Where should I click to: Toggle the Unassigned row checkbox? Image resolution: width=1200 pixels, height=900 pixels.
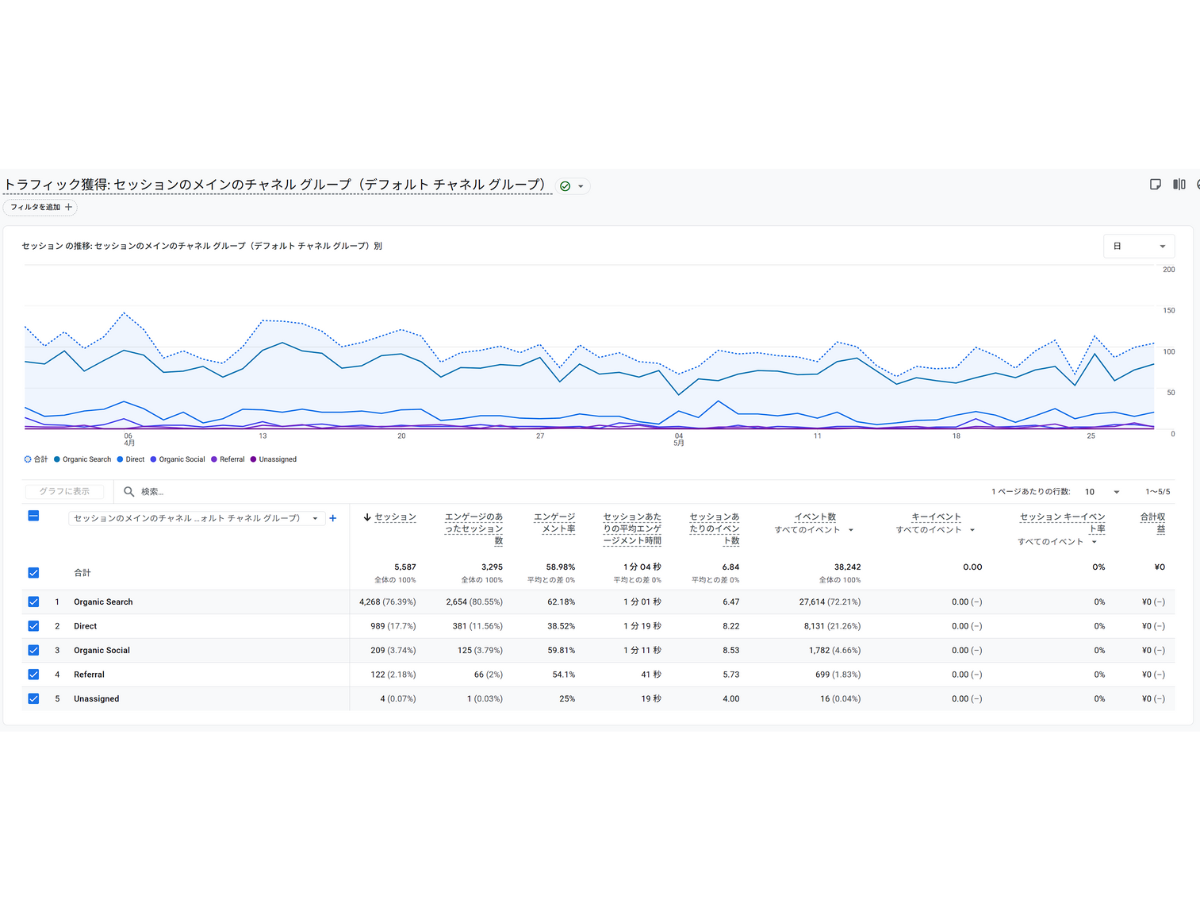[x=34, y=699]
